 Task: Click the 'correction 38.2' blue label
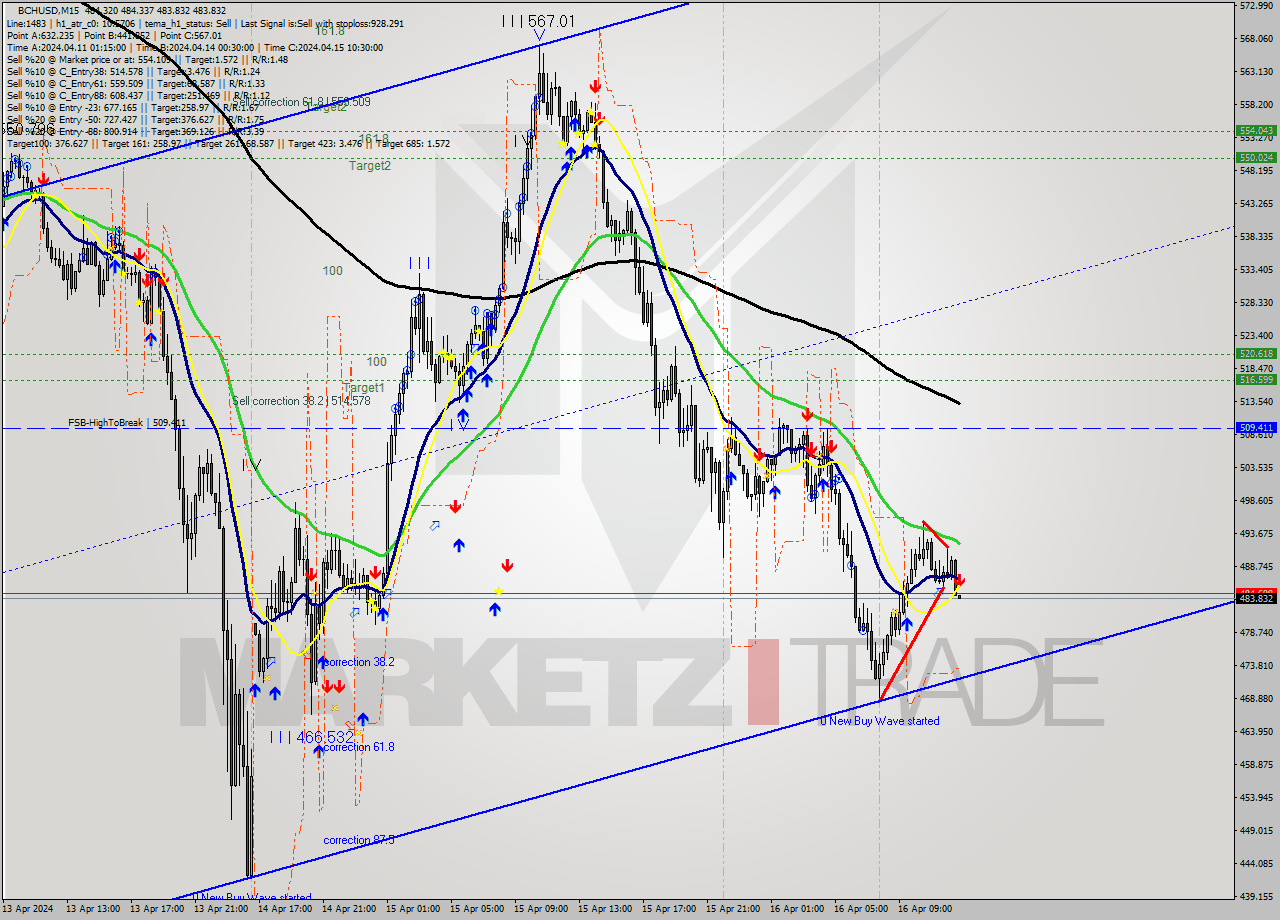point(358,662)
